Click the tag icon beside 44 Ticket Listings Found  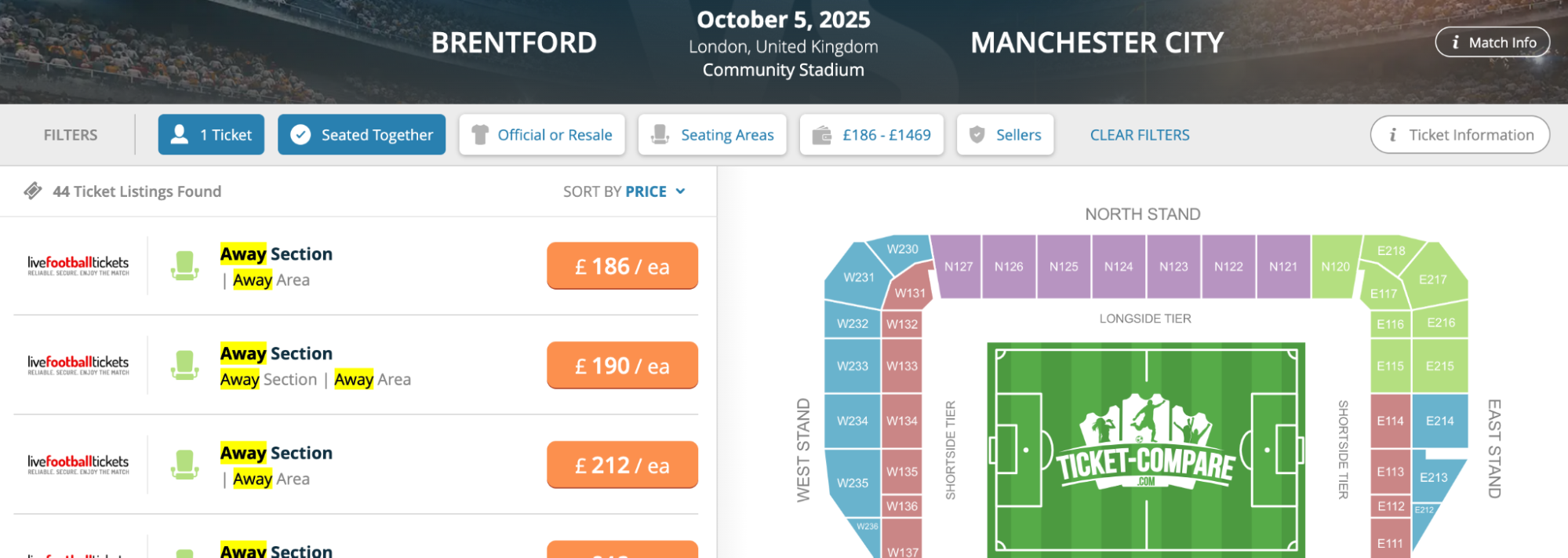pyautogui.click(x=33, y=191)
